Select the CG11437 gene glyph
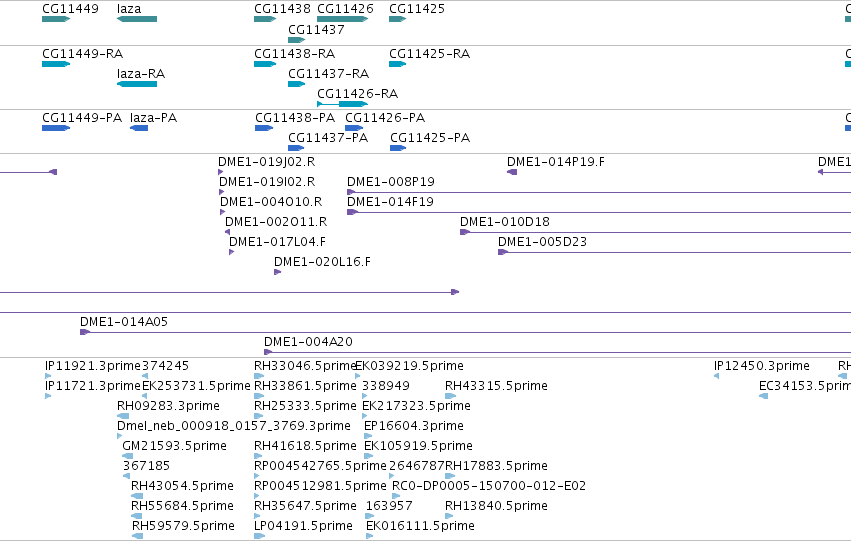The image size is (851, 541). pyautogui.click(x=296, y=40)
